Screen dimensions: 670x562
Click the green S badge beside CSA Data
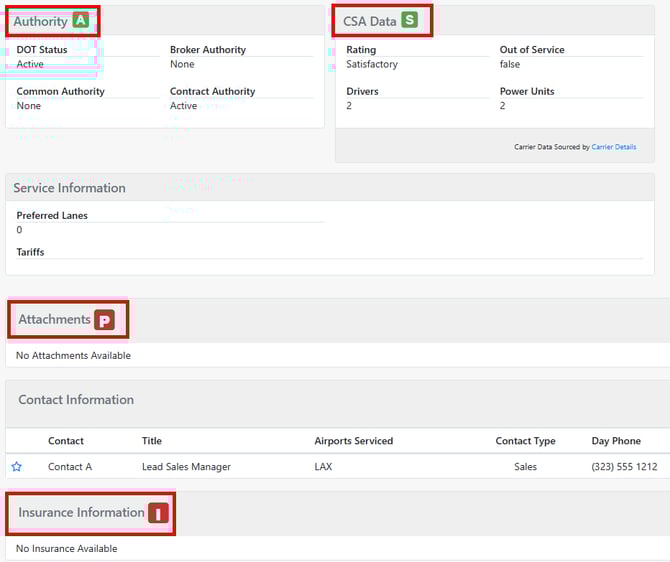(x=409, y=20)
